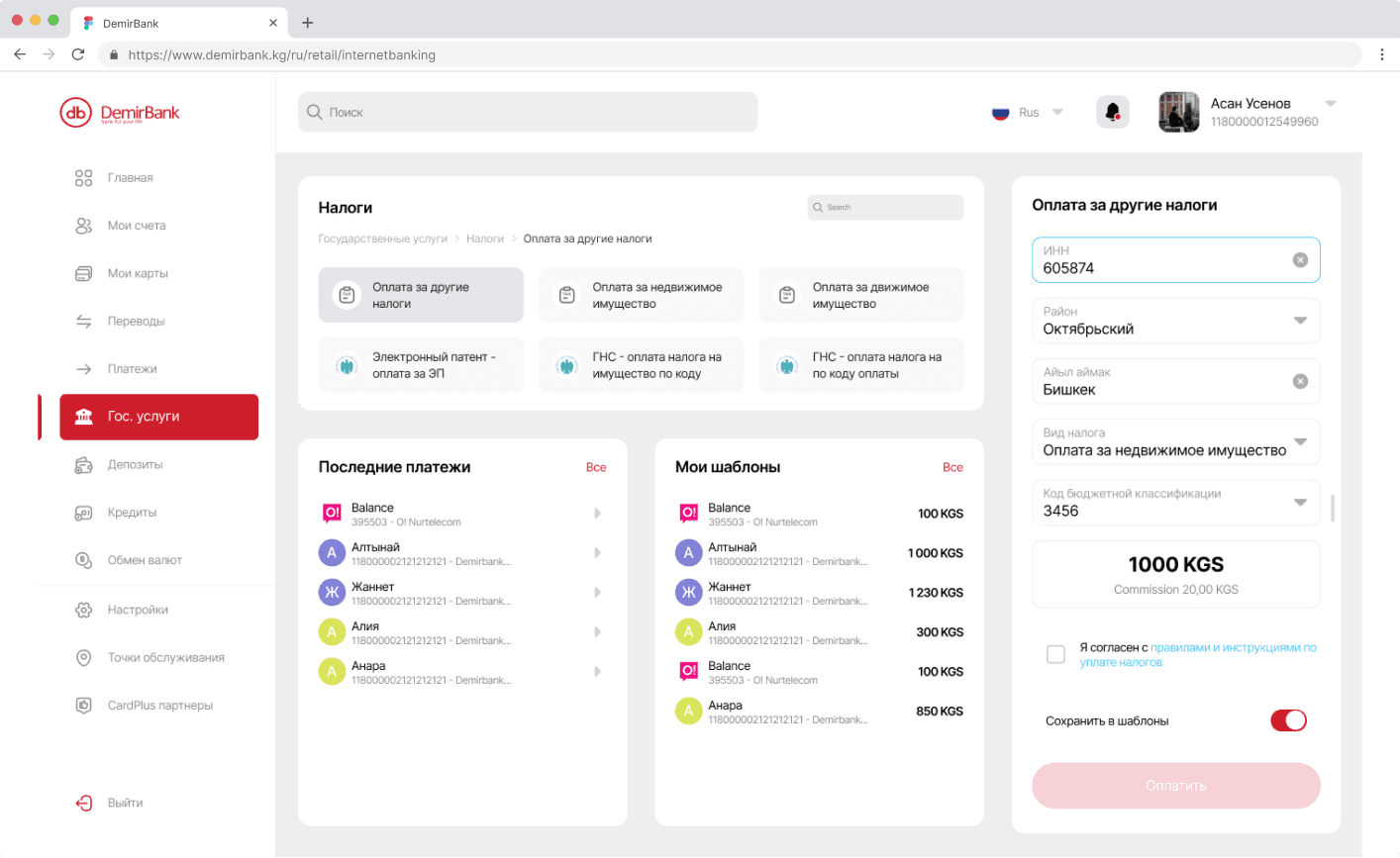The height and width of the screenshot is (858, 1400).
Task: Open the Вид налога dropdown
Action: click(1300, 442)
